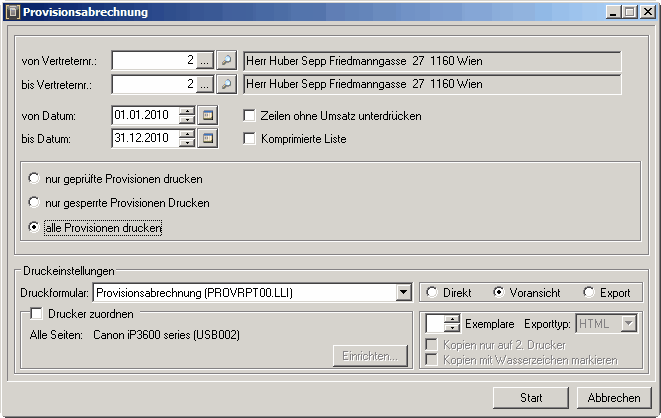Click the Exemplare spinner arrows
Screen dimensions: 661x418
tap(452, 324)
